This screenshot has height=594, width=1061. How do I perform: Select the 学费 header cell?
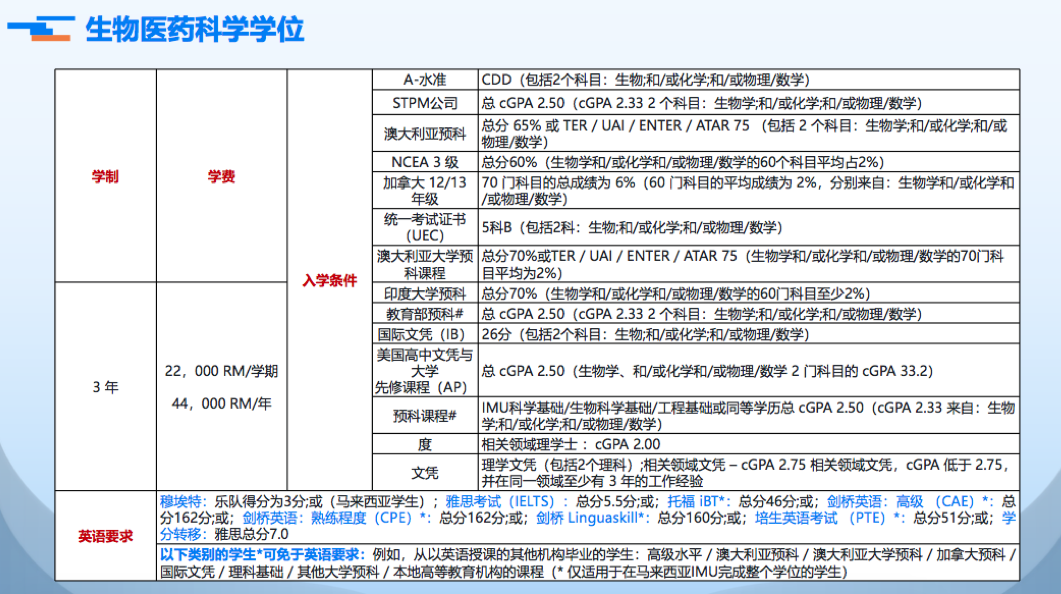[221, 177]
